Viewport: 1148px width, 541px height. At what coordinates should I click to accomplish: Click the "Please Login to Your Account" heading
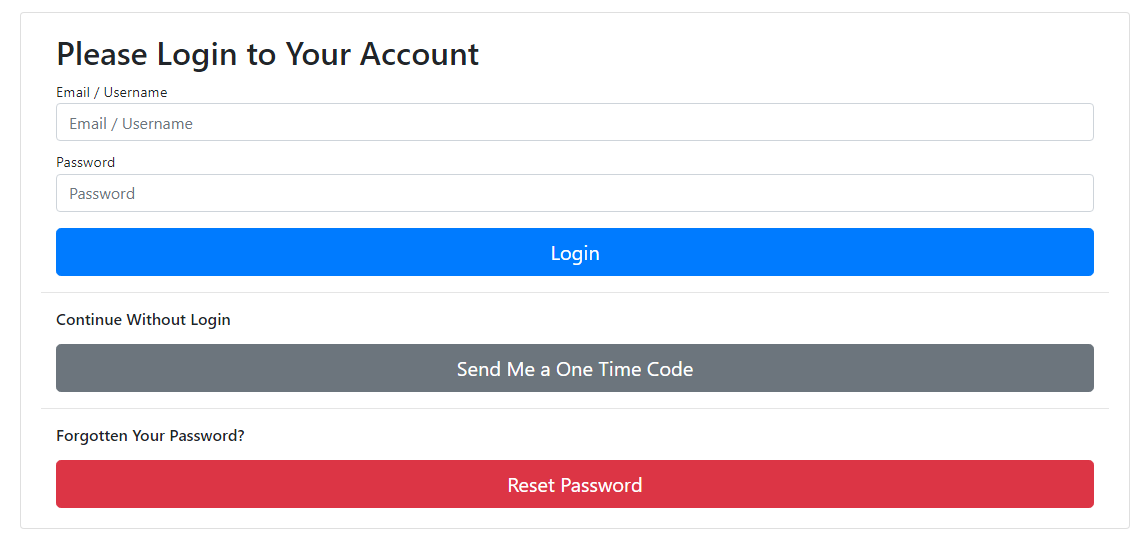(x=268, y=54)
